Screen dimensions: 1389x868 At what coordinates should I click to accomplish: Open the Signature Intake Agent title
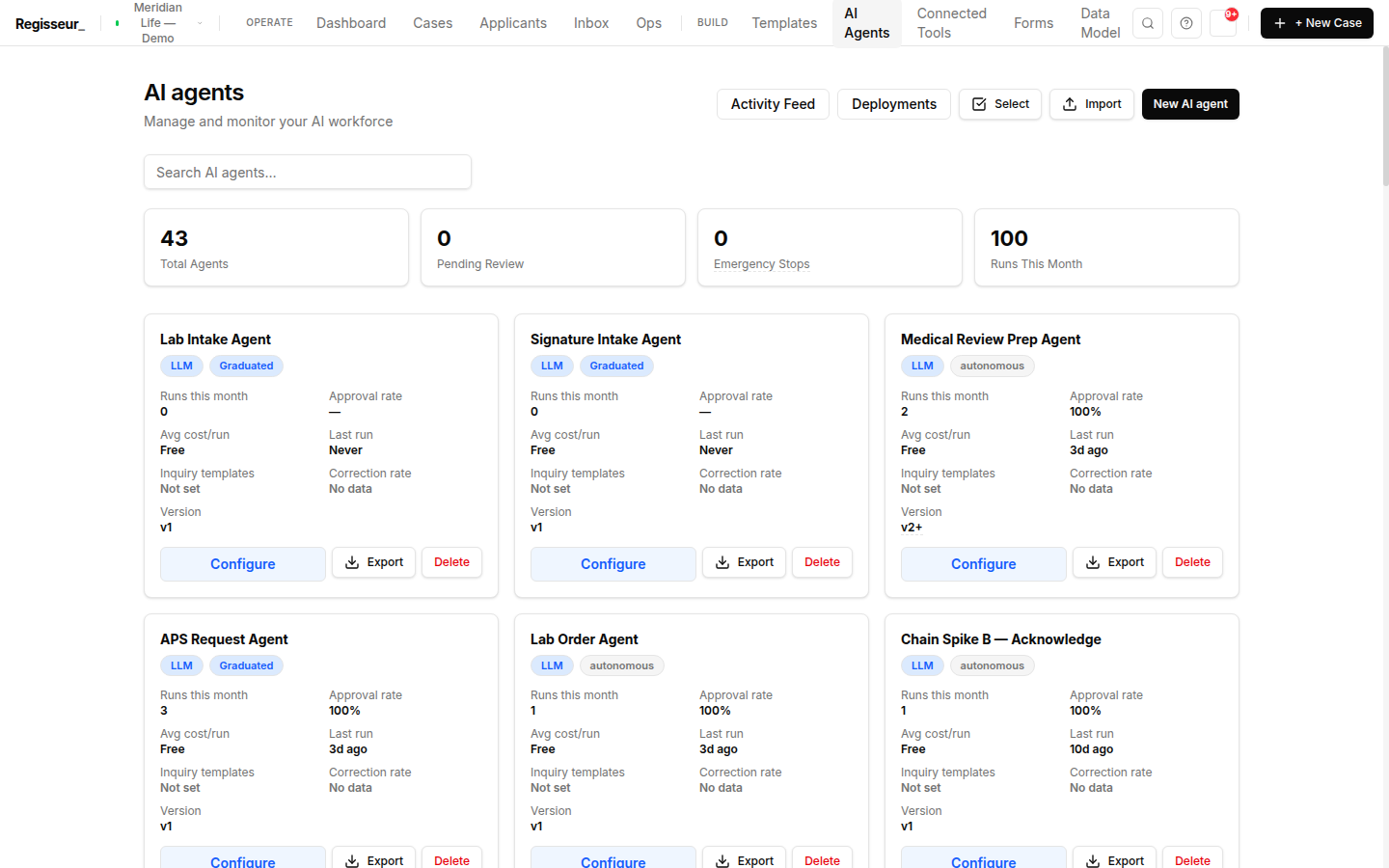pos(606,339)
